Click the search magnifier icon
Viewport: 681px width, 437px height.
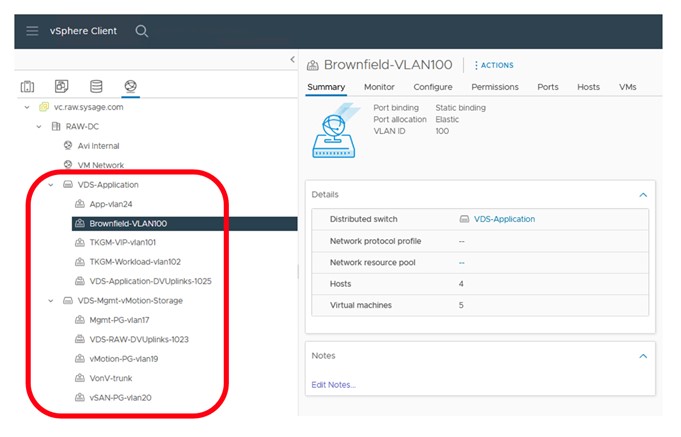coord(142,31)
